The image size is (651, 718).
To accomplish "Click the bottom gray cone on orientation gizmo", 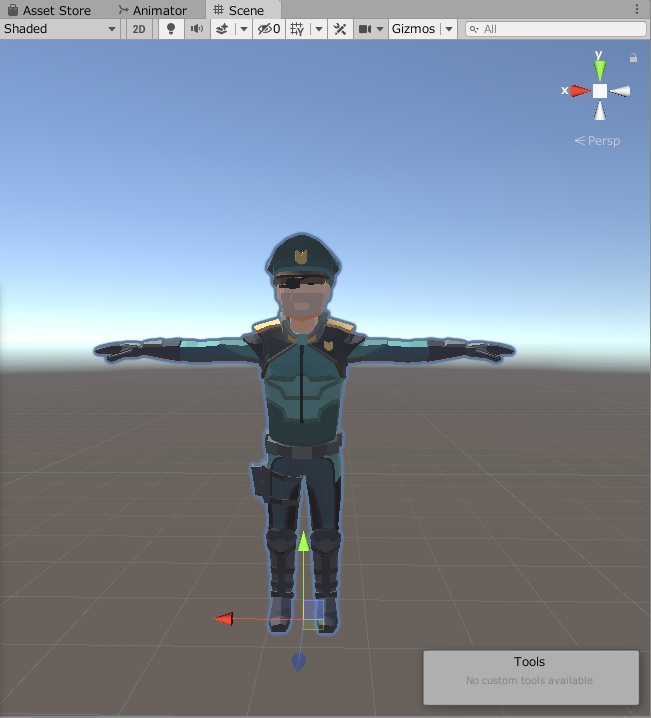I will (600, 110).
